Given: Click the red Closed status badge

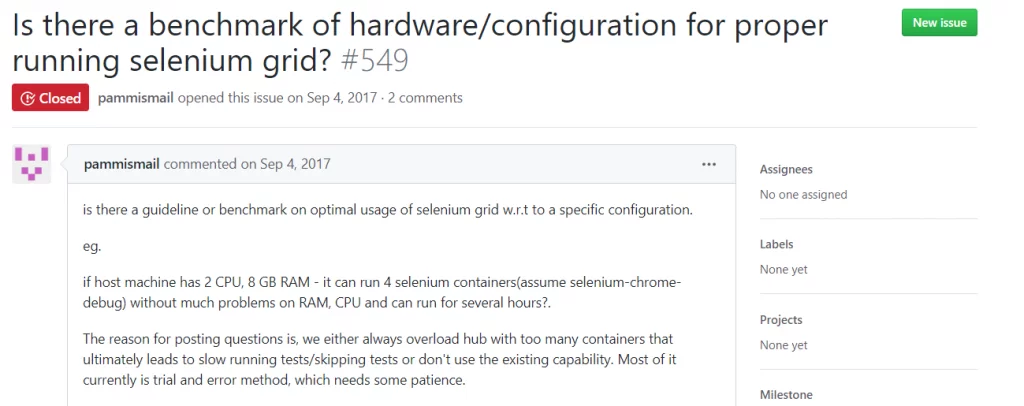Looking at the screenshot, I should 50,98.
